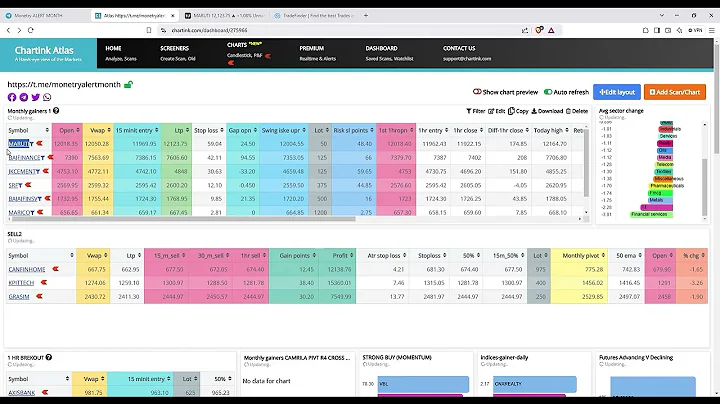Screen dimensions: 720x404
Task: Open the CONTACT US navigation menu
Action: [x=459, y=48]
